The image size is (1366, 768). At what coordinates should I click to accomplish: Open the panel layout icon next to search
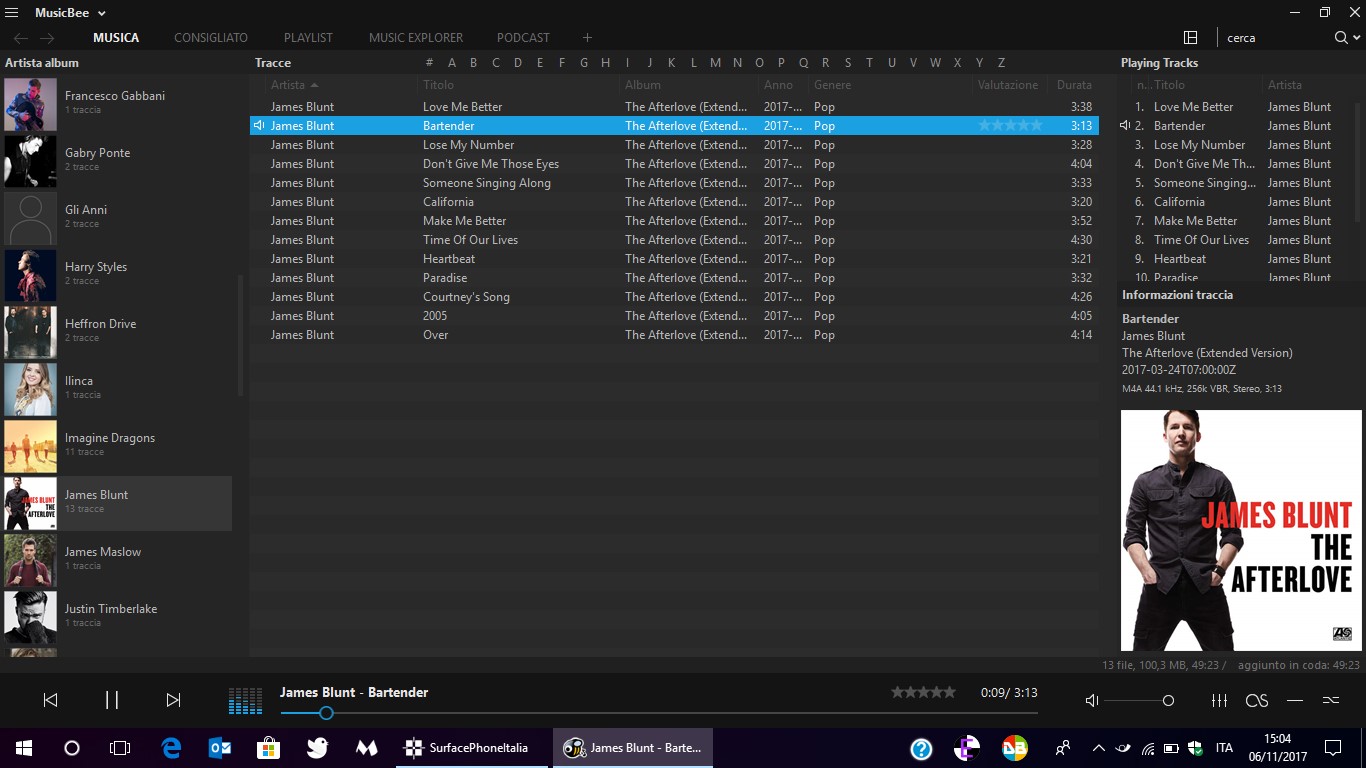(1190, 38)
